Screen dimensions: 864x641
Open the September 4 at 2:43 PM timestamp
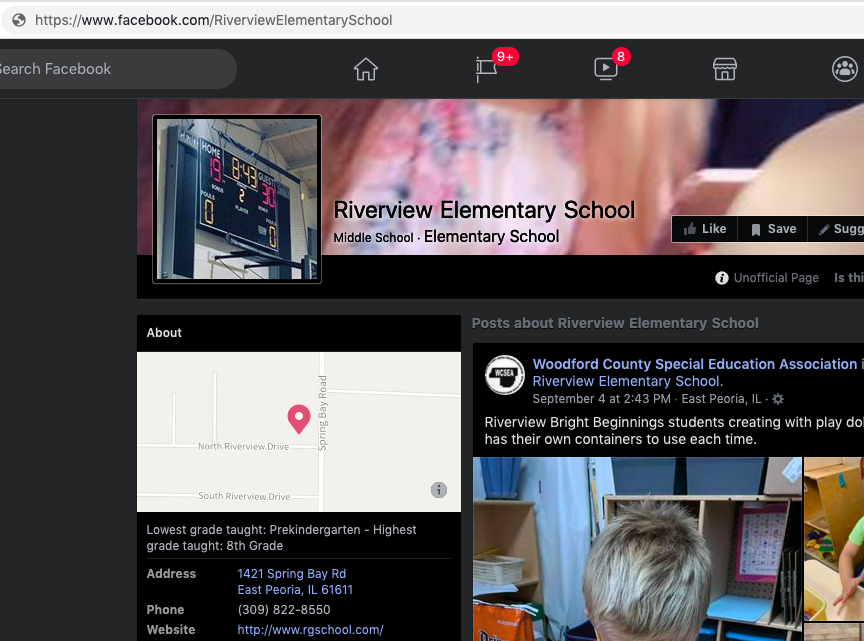(x=601, y=398)
